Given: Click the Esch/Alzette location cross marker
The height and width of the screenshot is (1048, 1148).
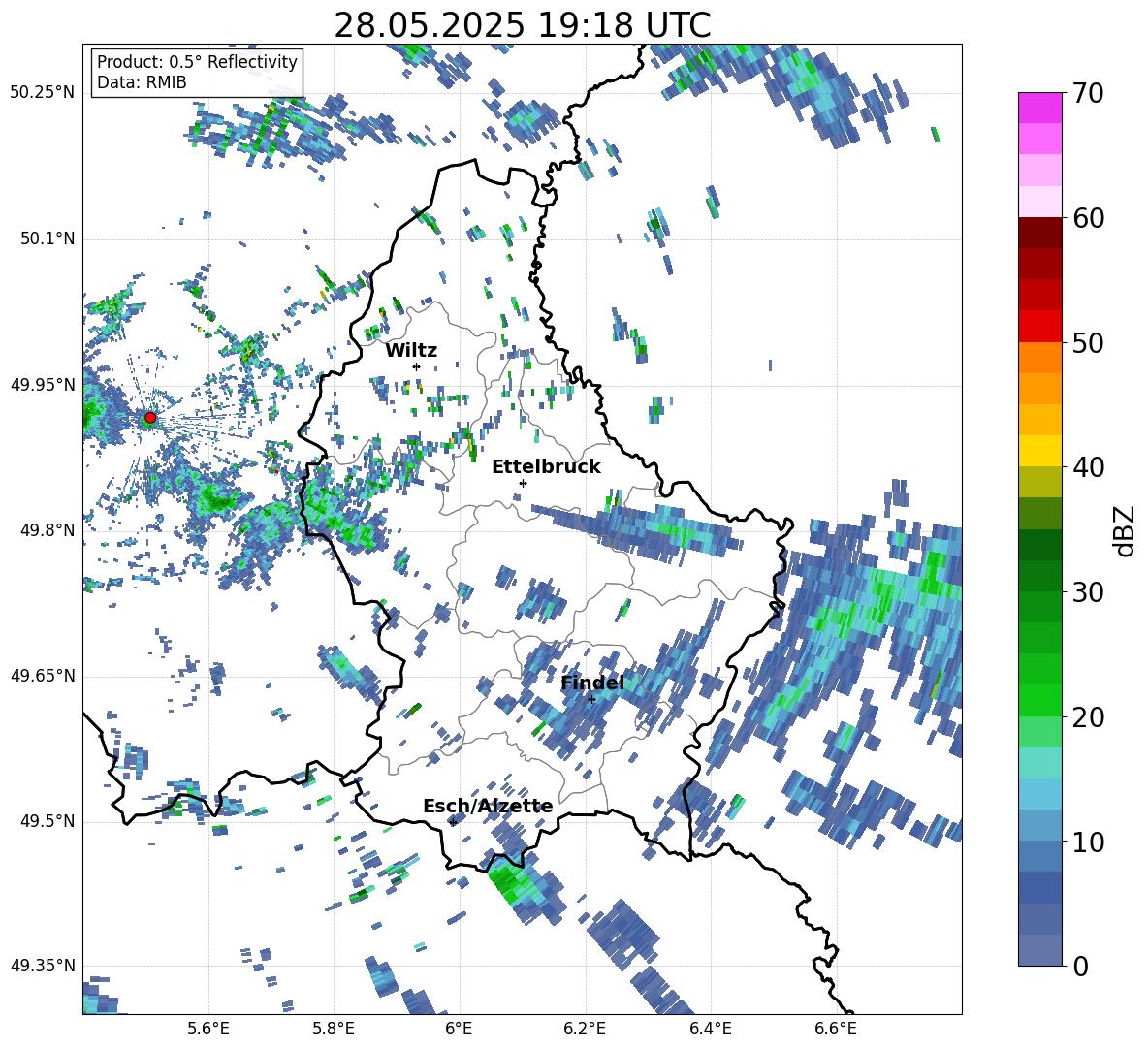Looking at the screenshot, I should click(x=453, y=822).
